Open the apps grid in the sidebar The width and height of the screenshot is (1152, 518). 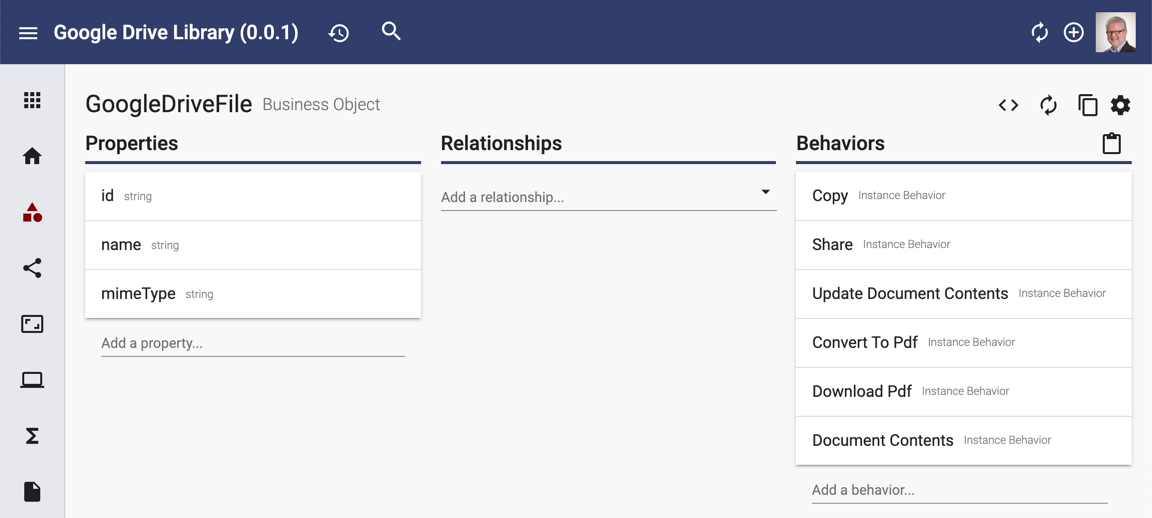click(x=32, y=101)
